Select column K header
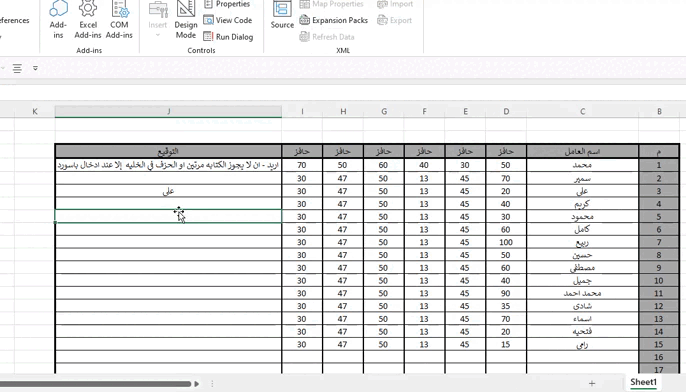Image resolution: width=686 pixels, height=392 pixels. (x=35, y=112)
